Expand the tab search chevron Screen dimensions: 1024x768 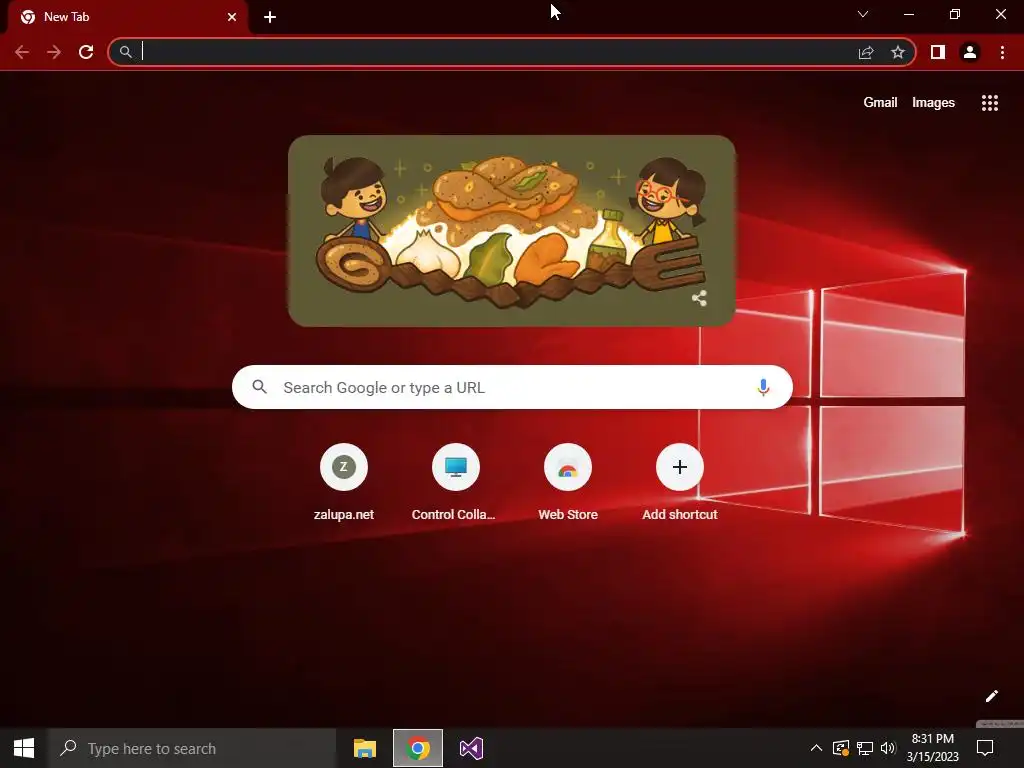click(863, 14)
